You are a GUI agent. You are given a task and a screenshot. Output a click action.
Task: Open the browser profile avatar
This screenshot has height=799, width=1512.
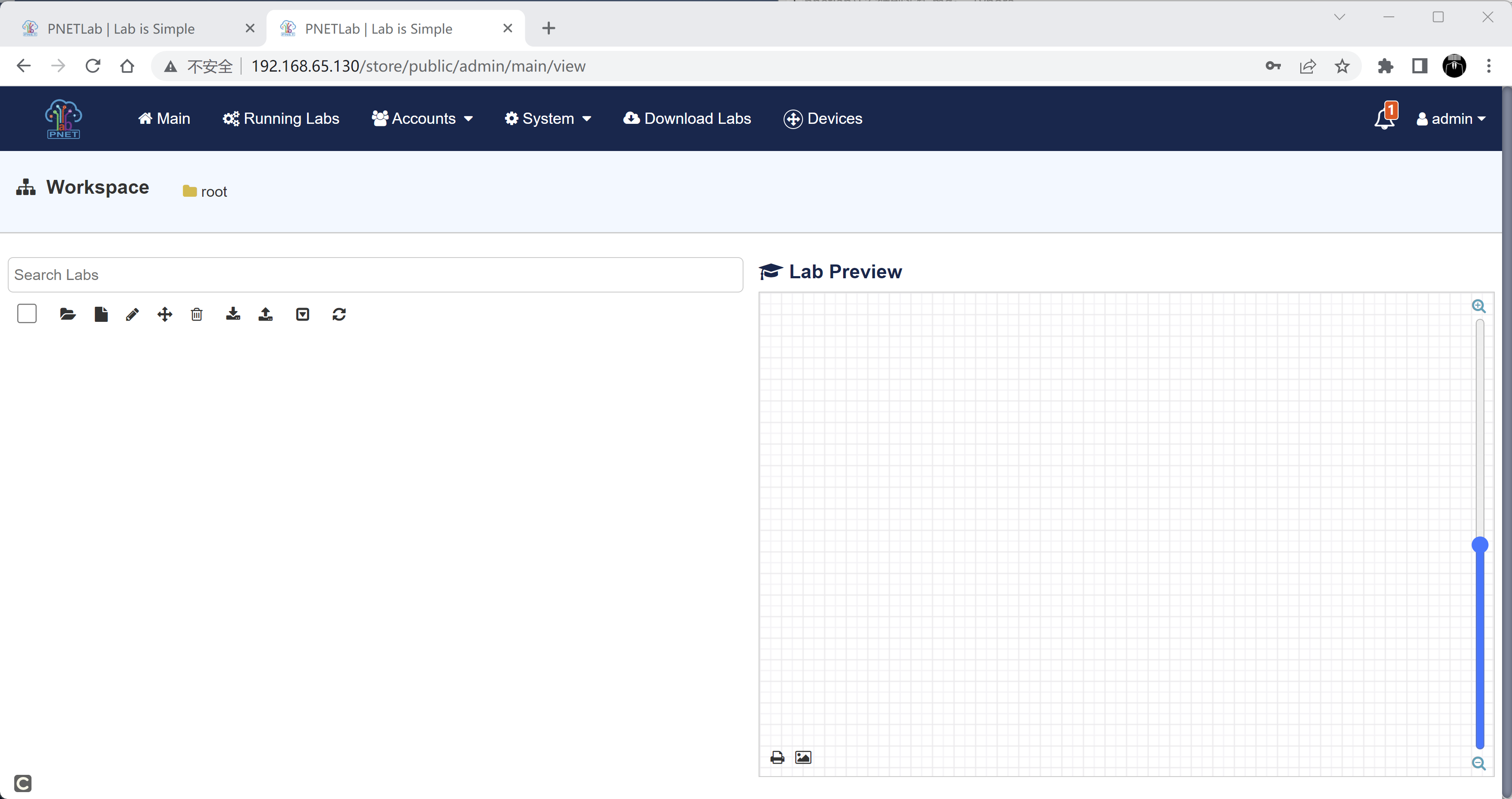[x=1454, y=66]
